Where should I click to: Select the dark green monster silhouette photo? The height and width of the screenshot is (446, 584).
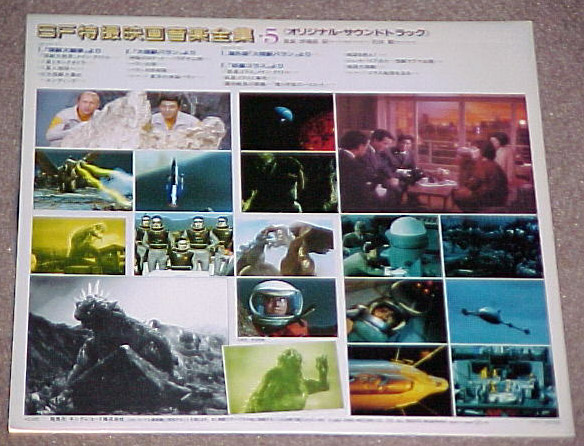289,183
